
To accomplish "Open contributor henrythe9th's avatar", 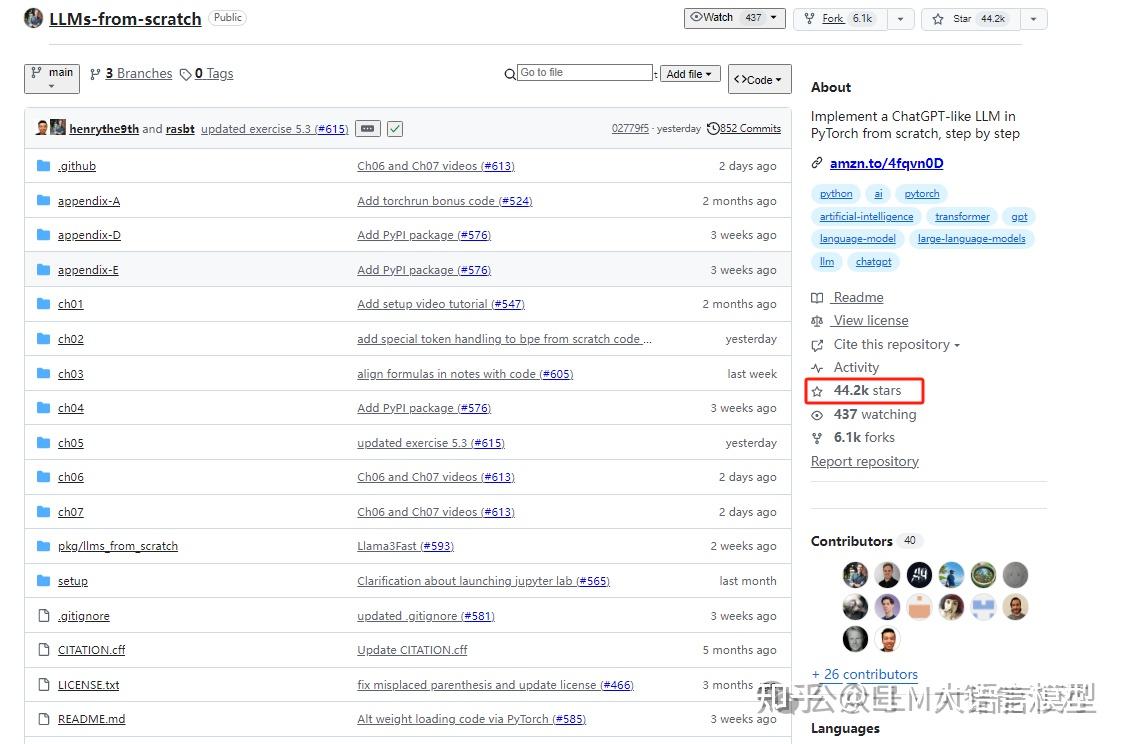I will pos(40,128).
